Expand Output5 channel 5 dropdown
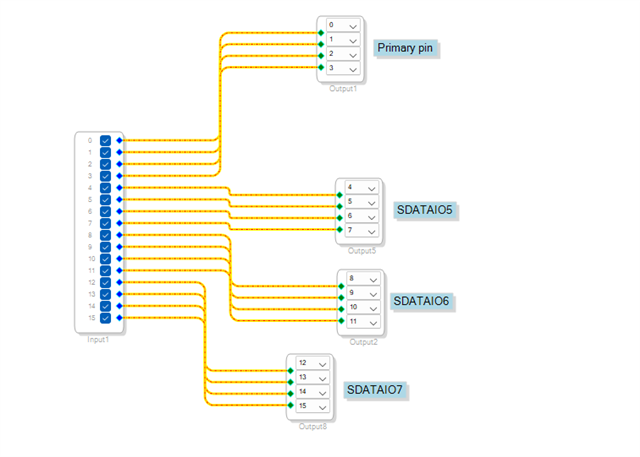Viewport: 640px width, 457px height. 362,202
